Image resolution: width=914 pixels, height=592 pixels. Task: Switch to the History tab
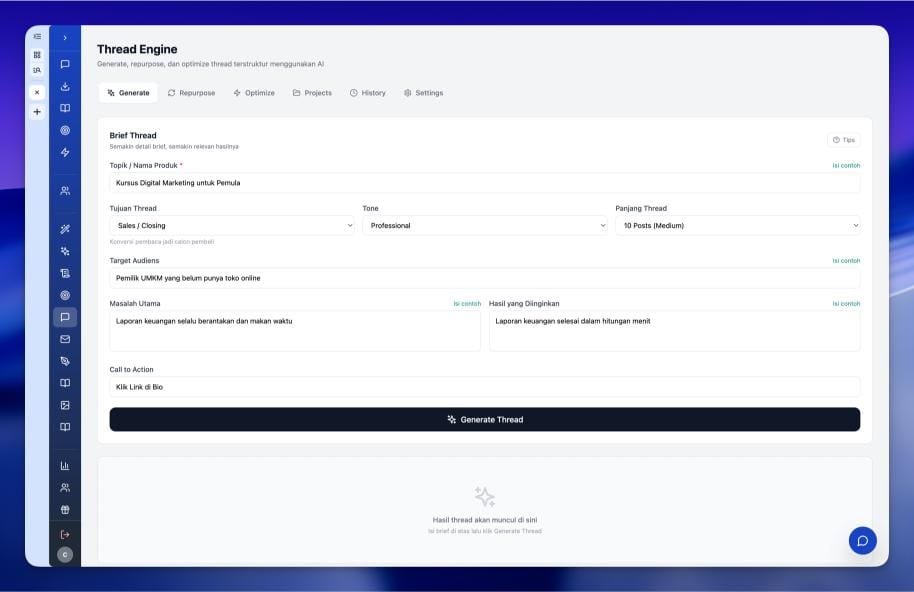pos(368,93)
